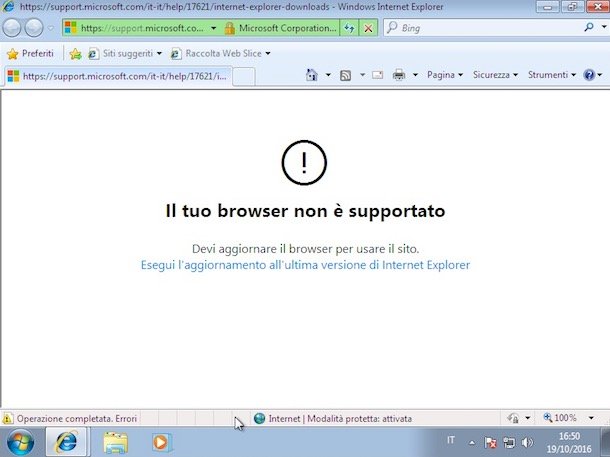Open Windows Explorer folder from taskbar

(115, 443)
